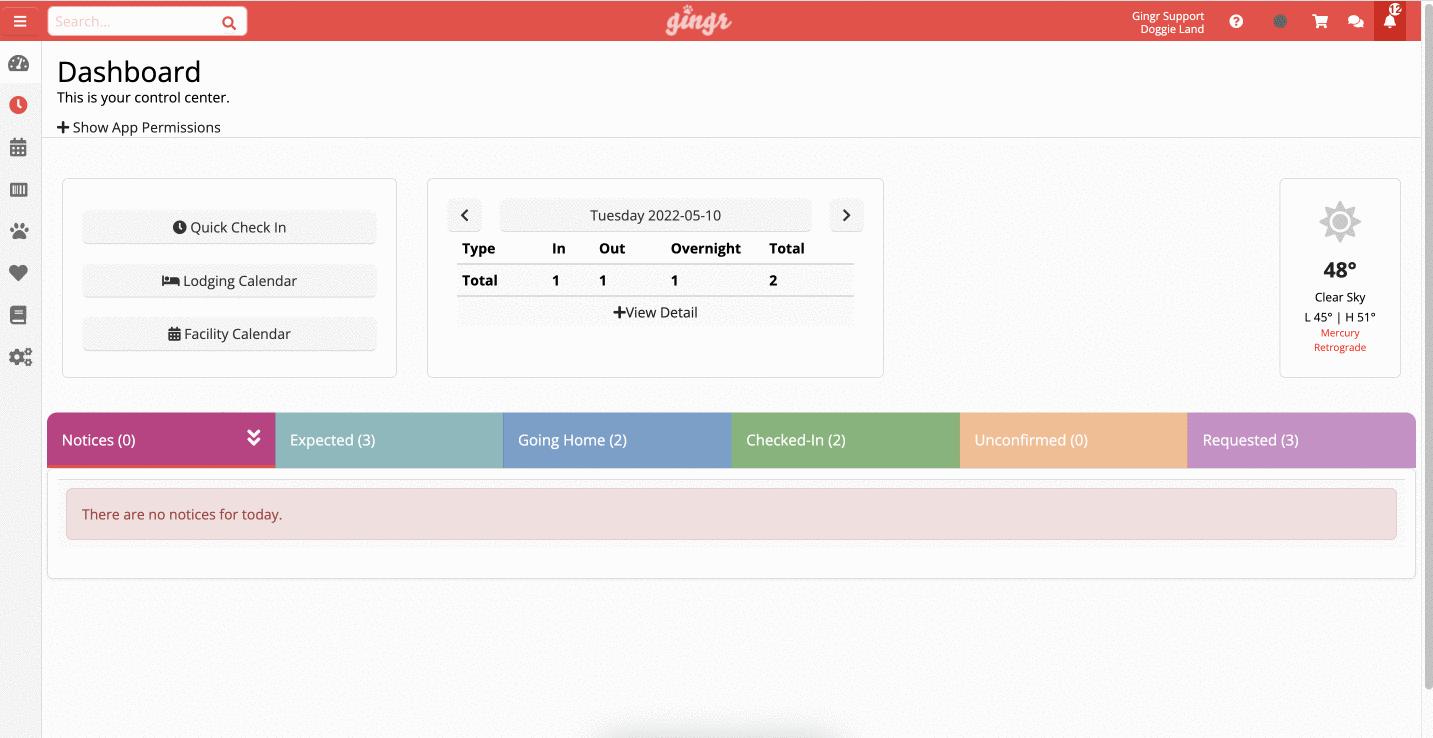Click the round status icon in header
This screenshot has height=738, width=1433.
1280,21
